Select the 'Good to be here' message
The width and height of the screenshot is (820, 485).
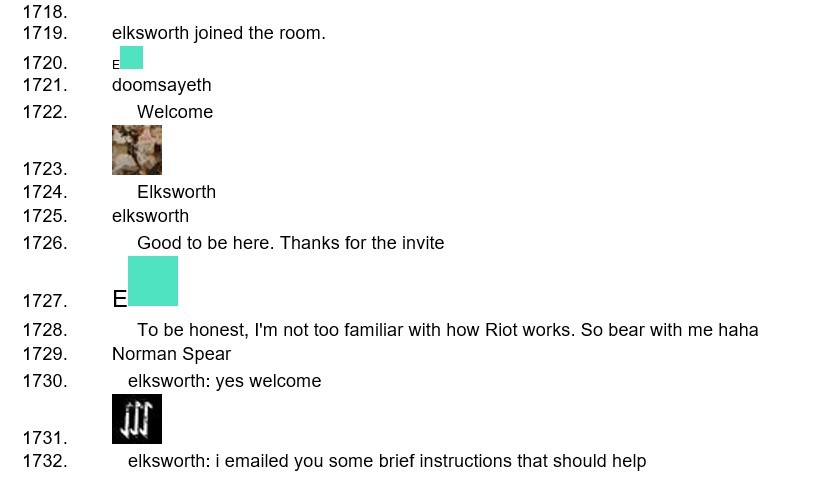click(290, 243)
